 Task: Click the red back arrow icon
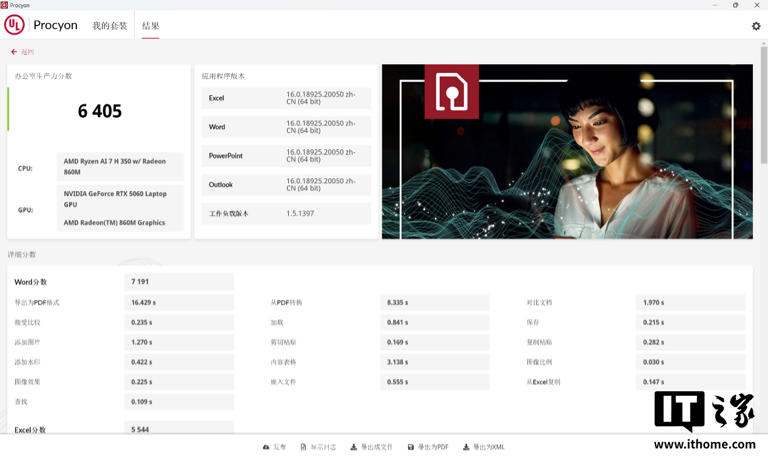click(14, 52)
